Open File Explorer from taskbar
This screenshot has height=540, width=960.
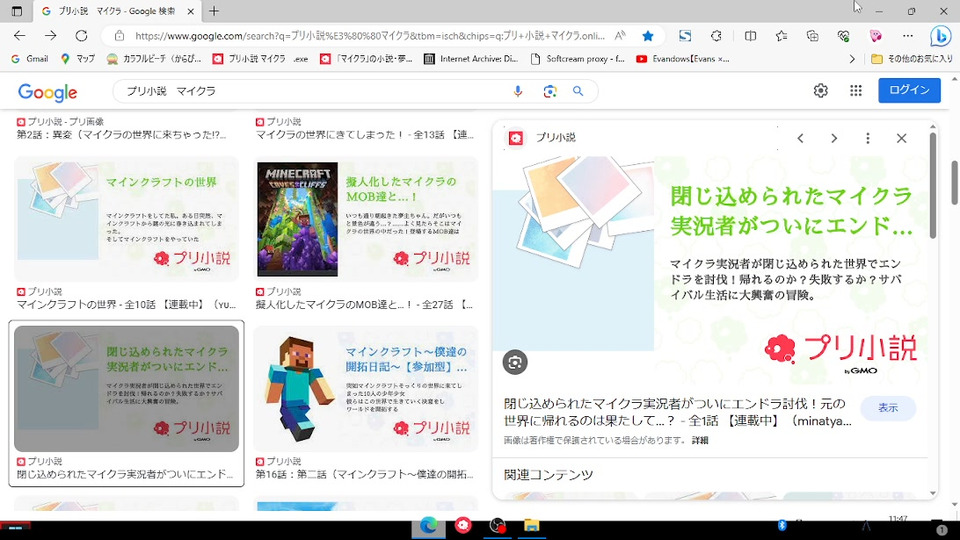point(531,526)
